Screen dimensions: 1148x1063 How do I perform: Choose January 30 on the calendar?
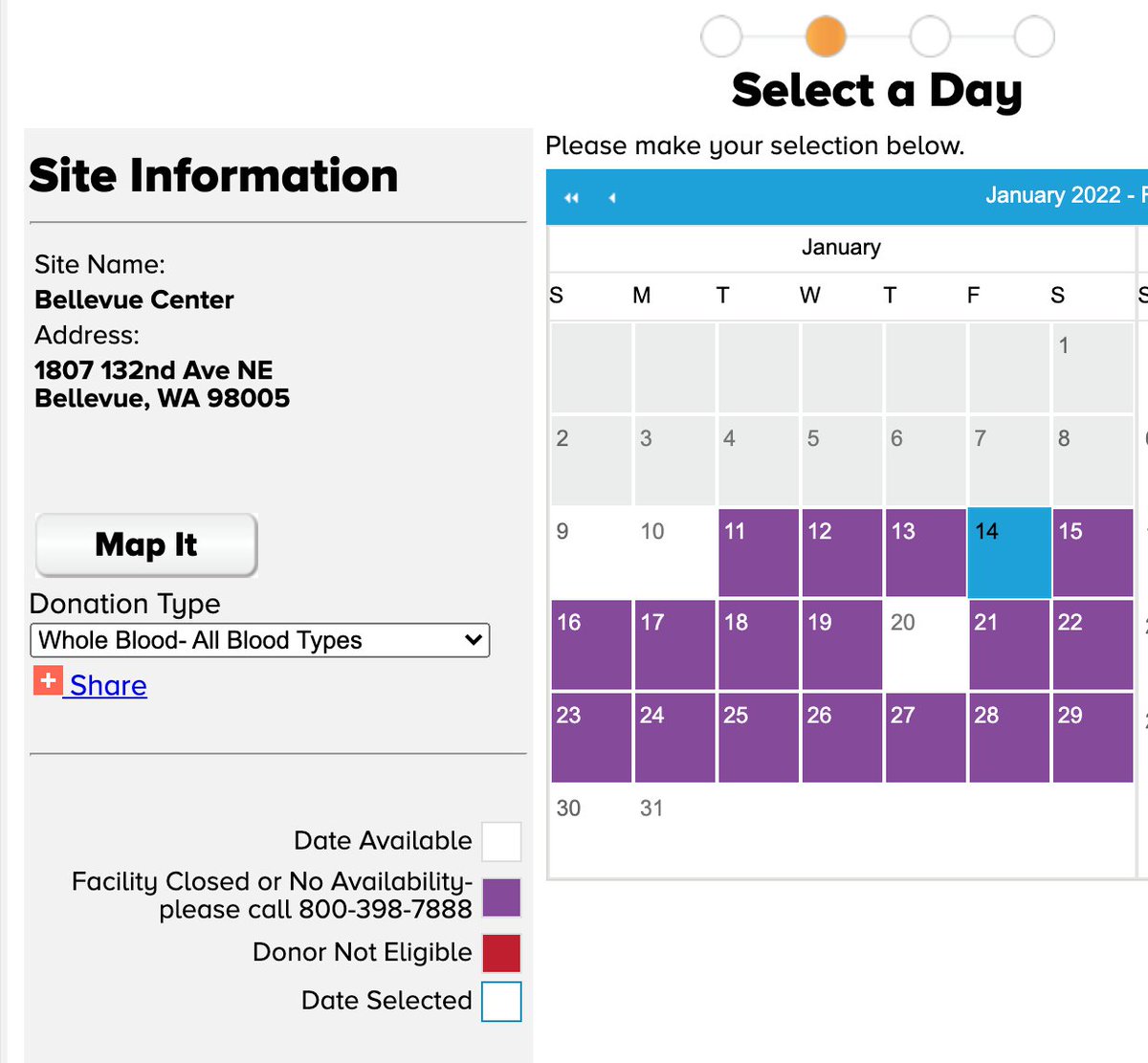[x=590, y=830]
